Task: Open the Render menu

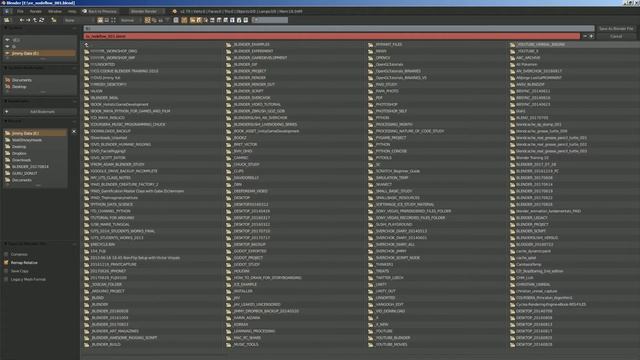Action: (36, 11)
